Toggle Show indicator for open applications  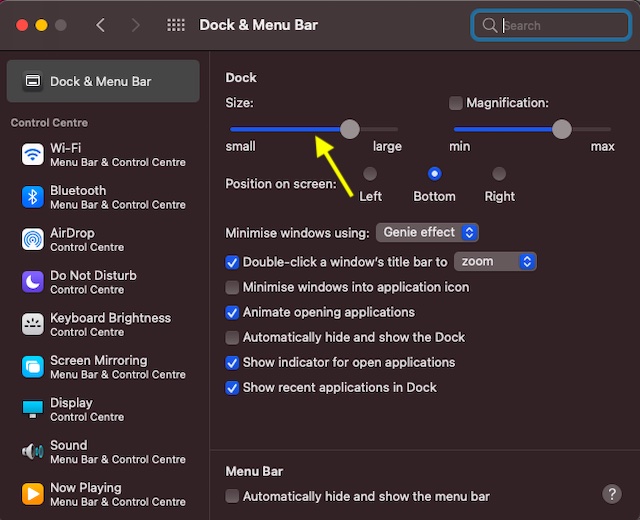pyautogui.click(x=232, y=362)
